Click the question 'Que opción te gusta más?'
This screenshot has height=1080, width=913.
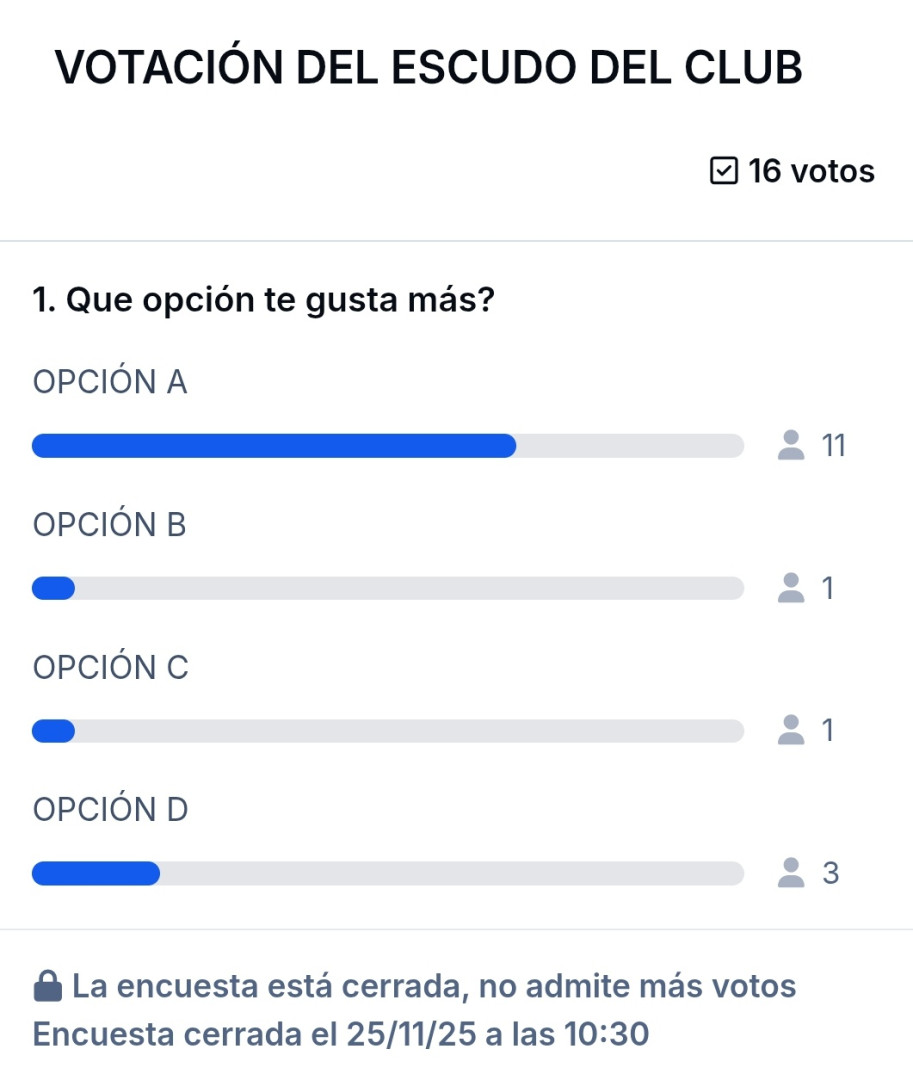click(264, 301)
